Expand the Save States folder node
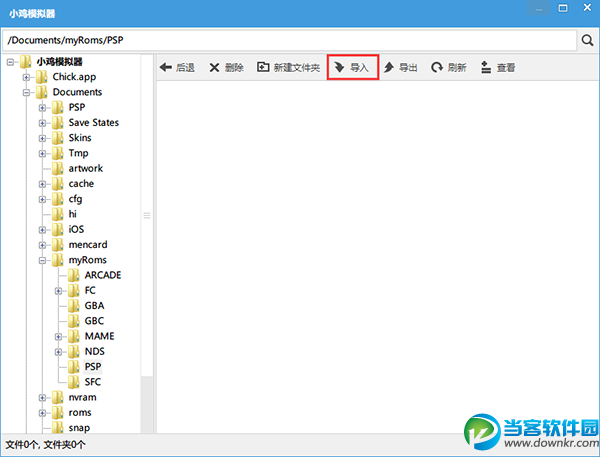 [42, 123]
